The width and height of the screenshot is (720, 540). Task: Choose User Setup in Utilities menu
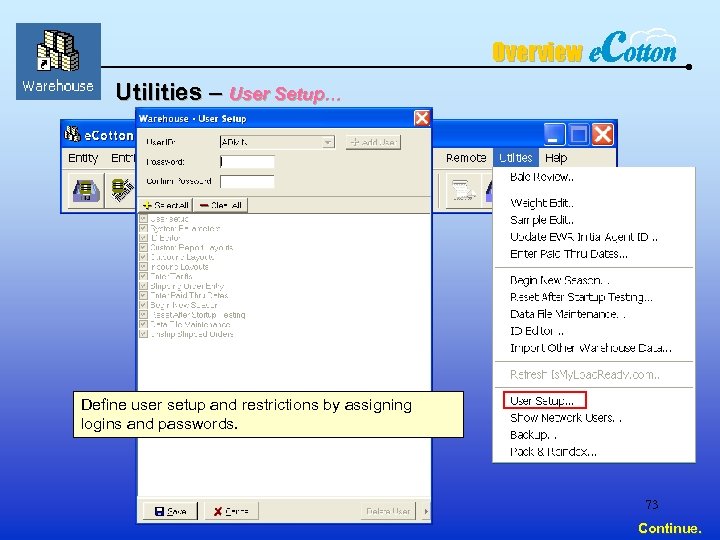[545, 400]
